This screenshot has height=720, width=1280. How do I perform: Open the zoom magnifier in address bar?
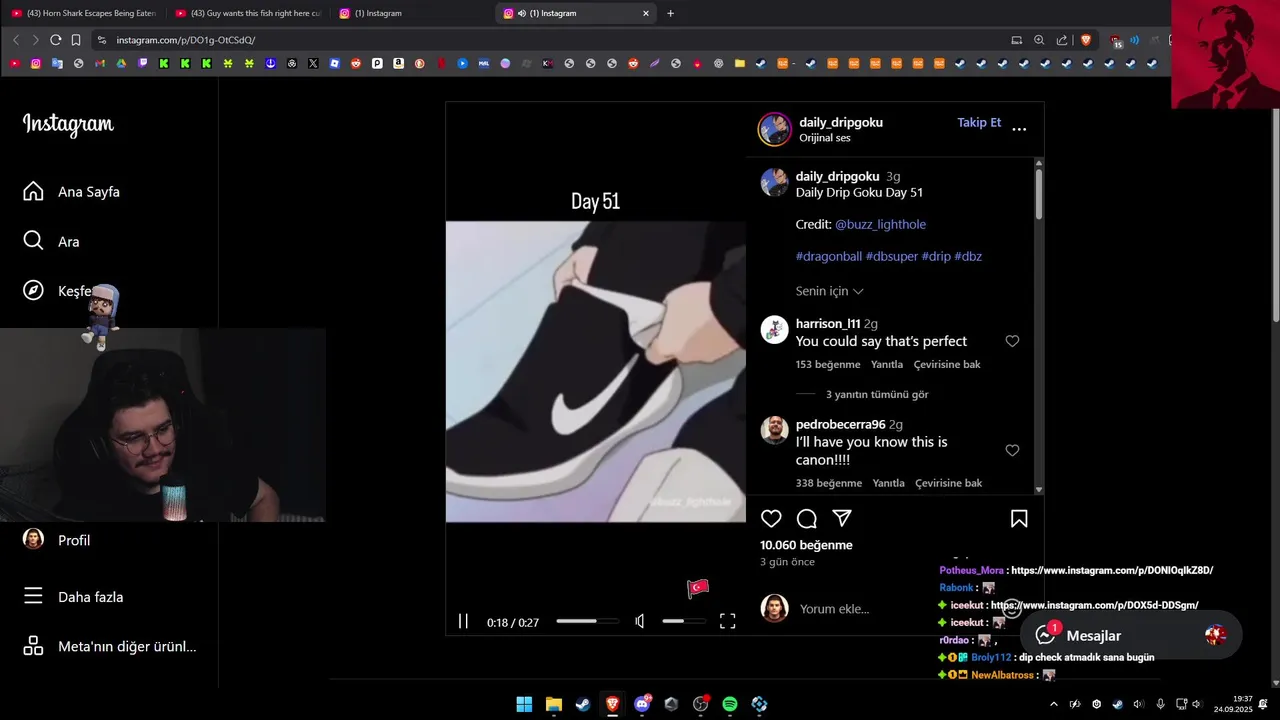tap(1039, 40)
